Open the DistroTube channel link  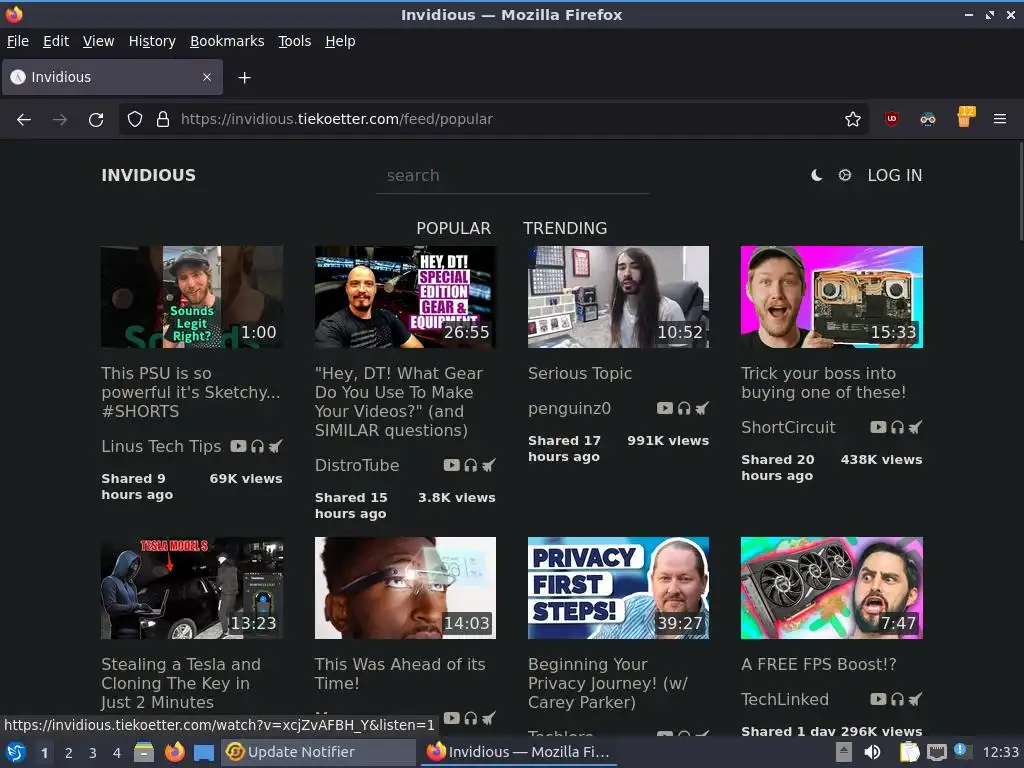tap(357, 465)
